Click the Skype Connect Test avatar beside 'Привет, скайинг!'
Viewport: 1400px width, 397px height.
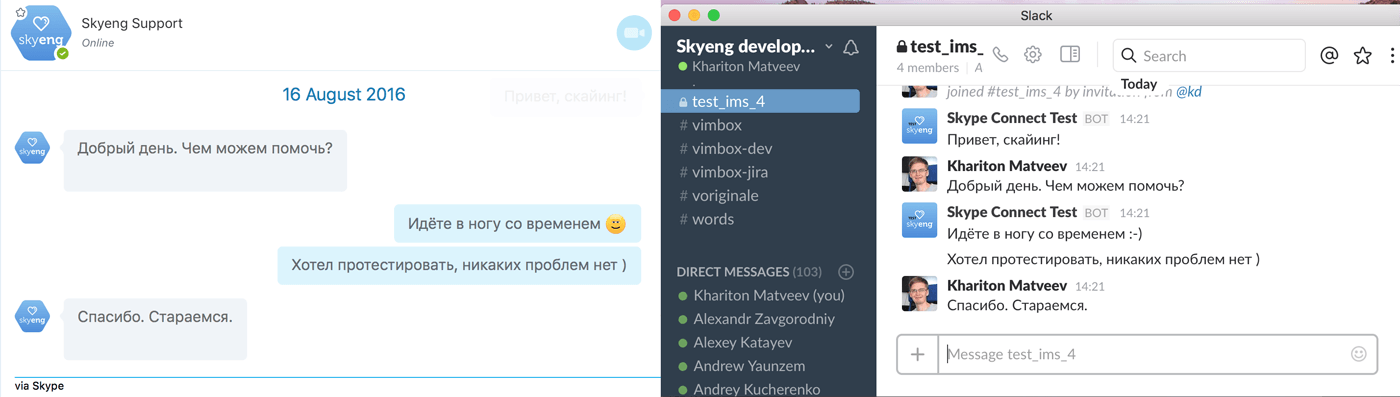(919, 127)
